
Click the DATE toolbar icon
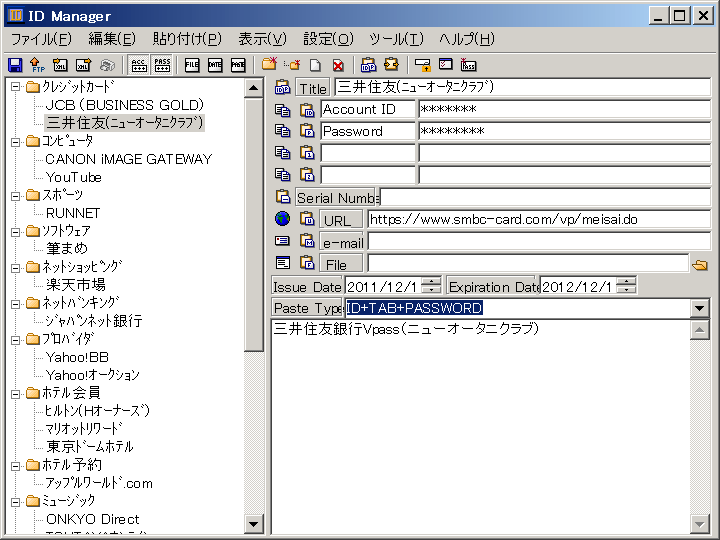[215, 65]
